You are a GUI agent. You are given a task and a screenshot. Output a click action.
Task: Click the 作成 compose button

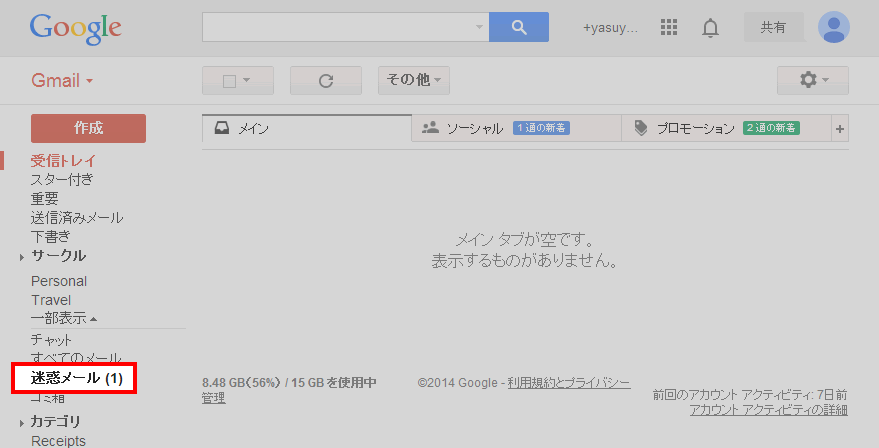coord(88,128)
